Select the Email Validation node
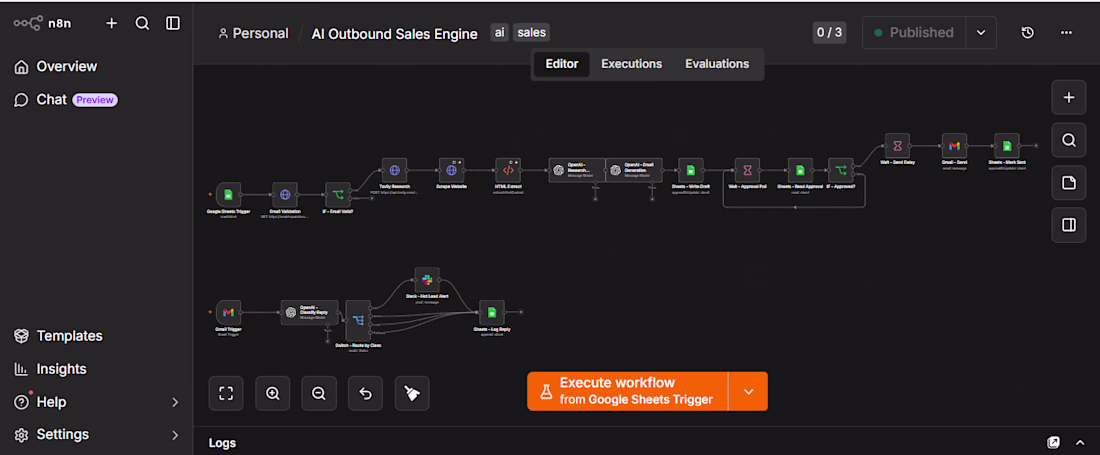This screenshot has height=455, width=1100. [x=285, y=195]
